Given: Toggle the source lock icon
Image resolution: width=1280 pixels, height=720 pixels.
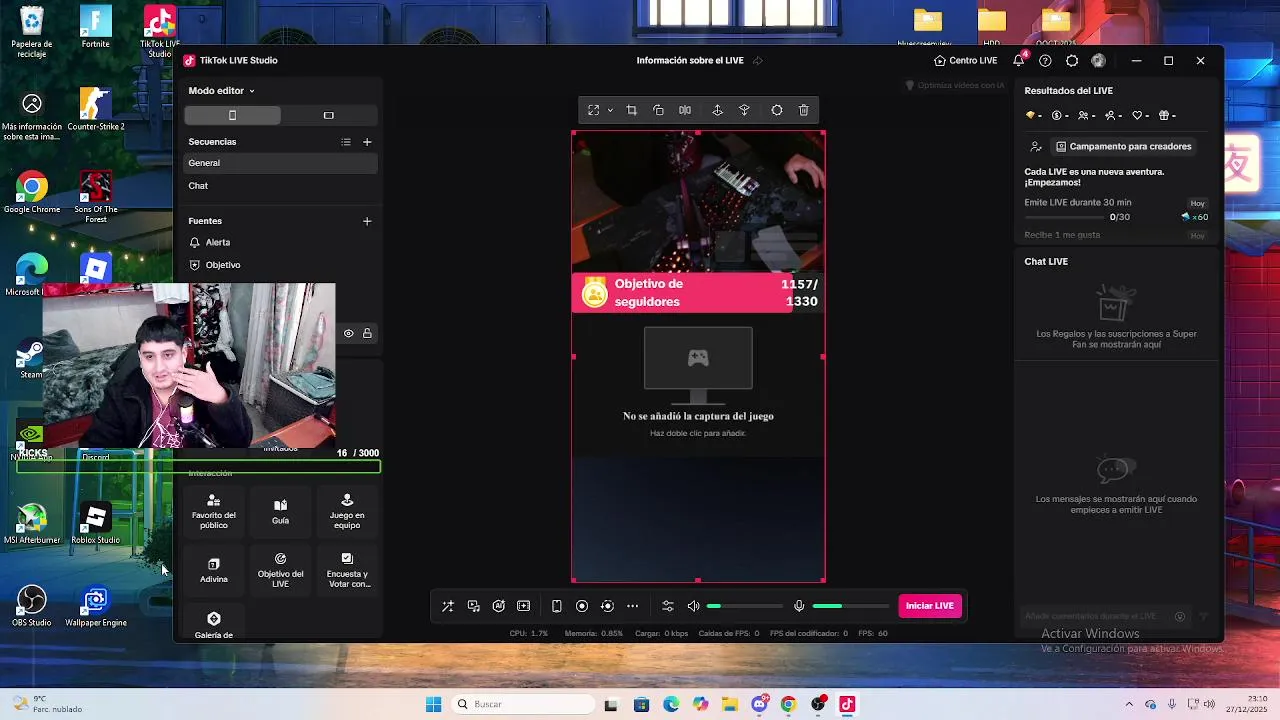Looking at the screenshot, I should tap(367, 333).
